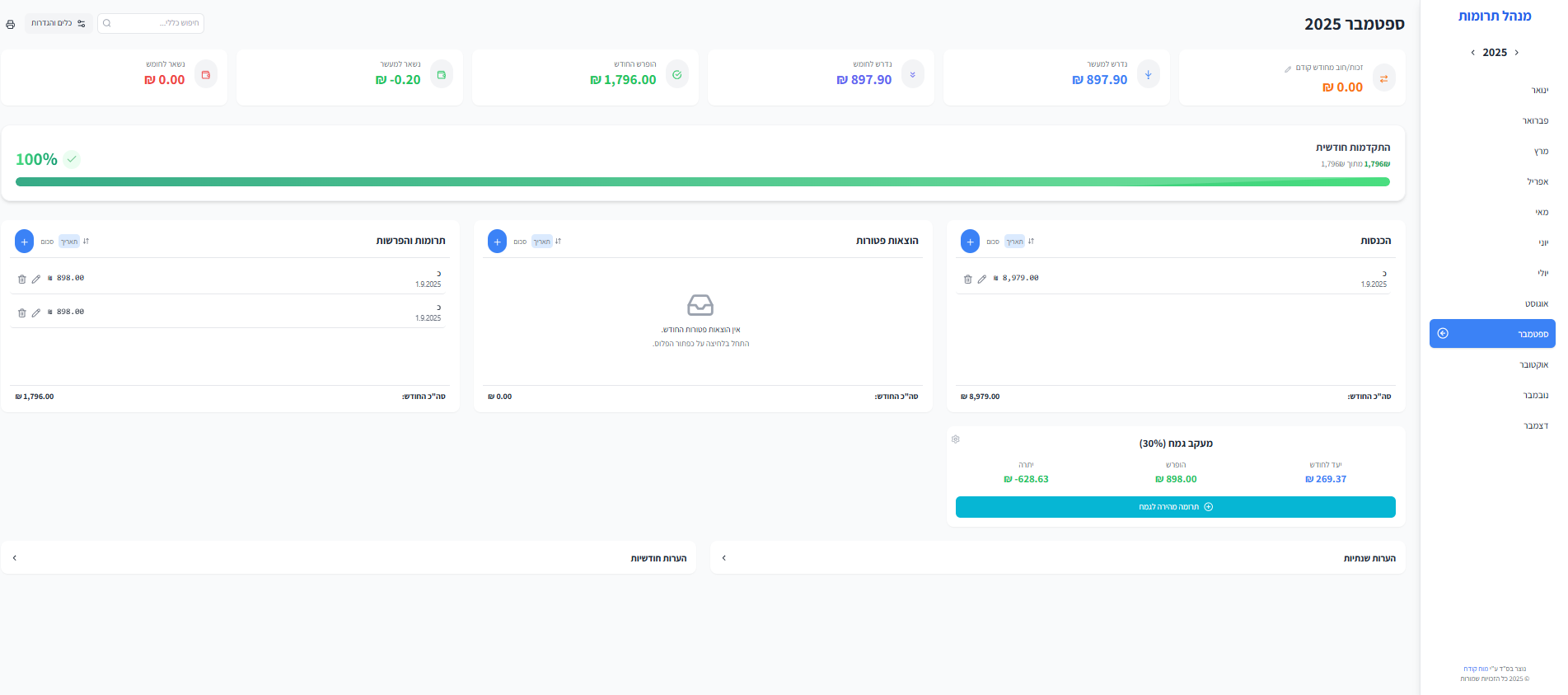Focus the general search field
This screenshot has height=695, width=1568.
pos(157,23)
